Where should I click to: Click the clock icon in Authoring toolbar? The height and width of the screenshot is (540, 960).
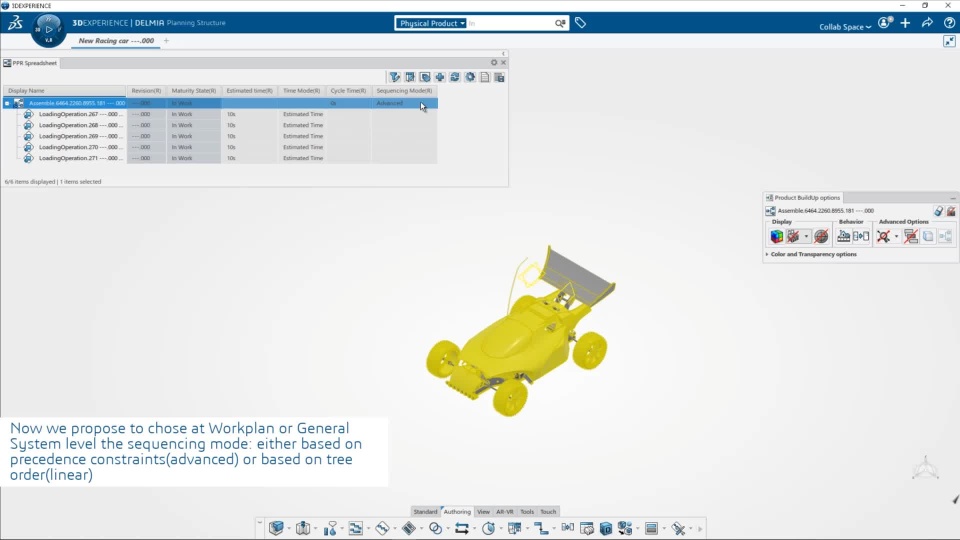(489, 528)
